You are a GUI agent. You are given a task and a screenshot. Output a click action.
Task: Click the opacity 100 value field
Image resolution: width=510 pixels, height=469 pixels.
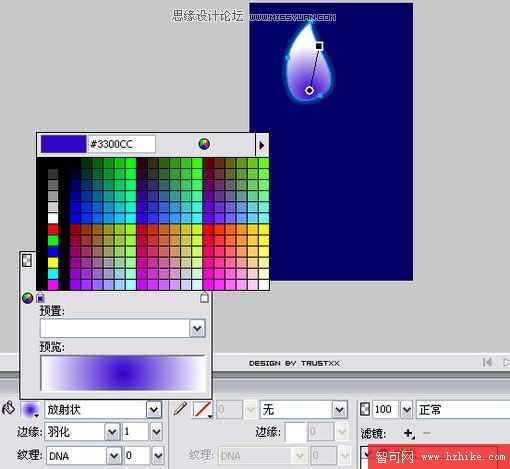point(385,409)
